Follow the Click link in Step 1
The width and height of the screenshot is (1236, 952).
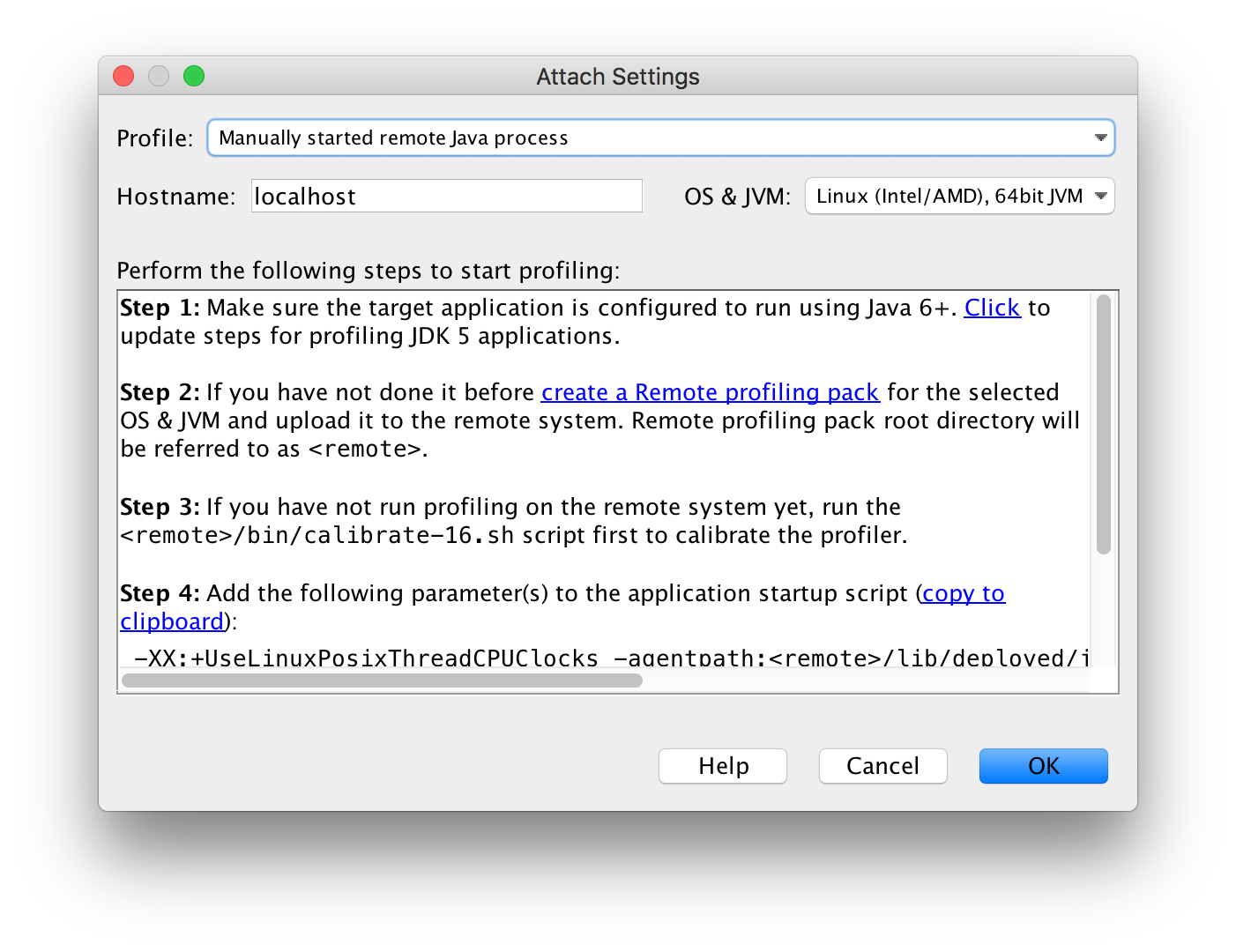tap(992, 308)
